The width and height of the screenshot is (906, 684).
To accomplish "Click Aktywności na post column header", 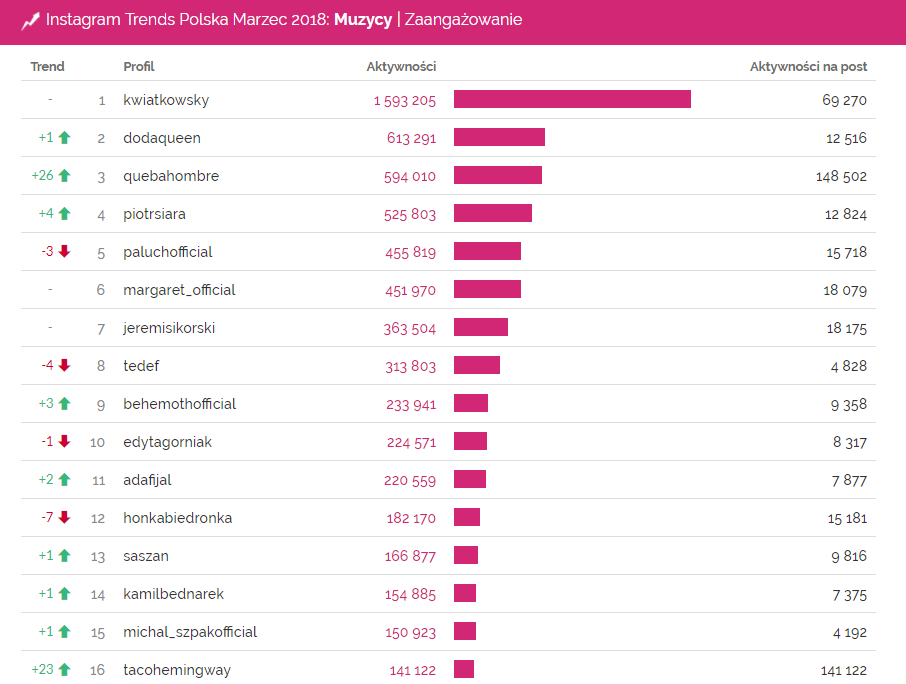I will click(808, 67).
